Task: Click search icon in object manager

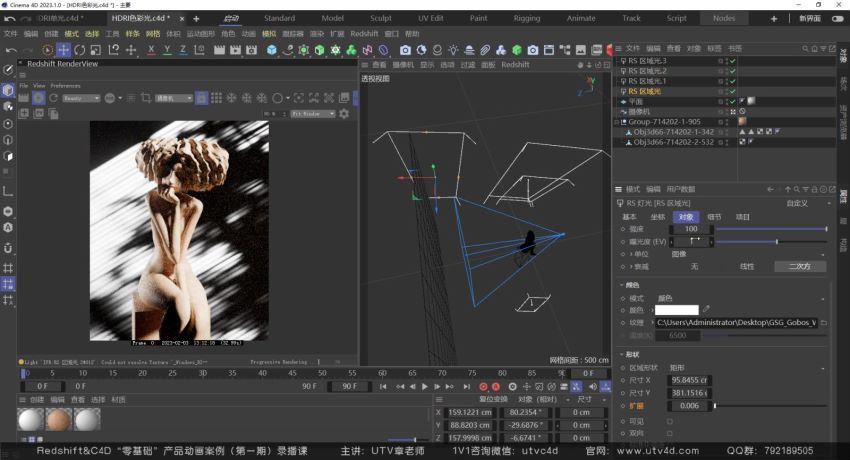Action: point(805,48)
